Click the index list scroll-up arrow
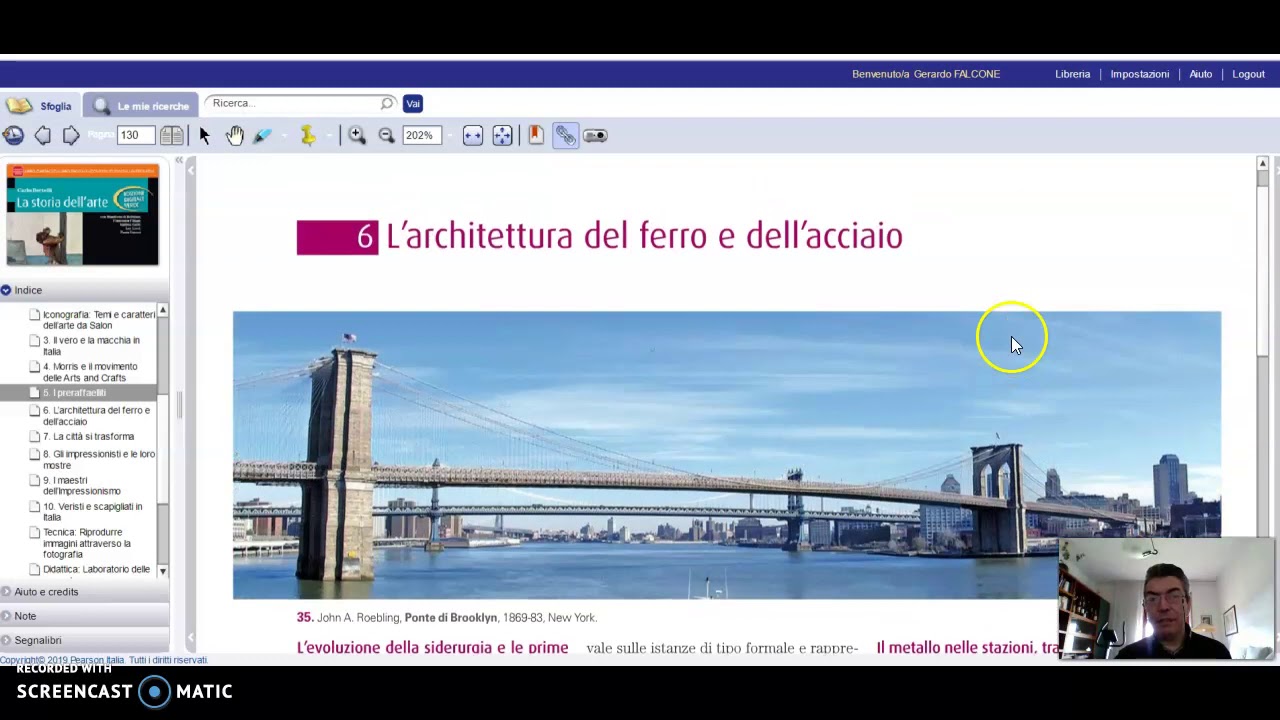The height and width of the screenshot is (720, 1280). (162, 311)
